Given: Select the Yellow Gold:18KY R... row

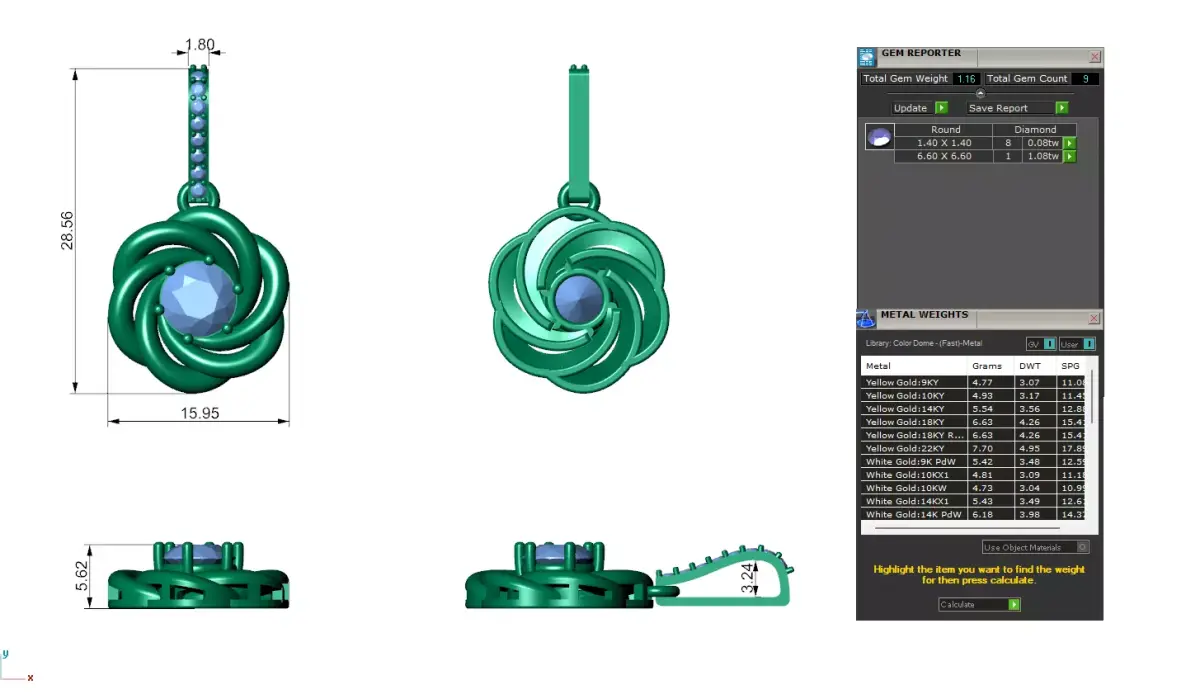Looking at the screenshot, I should click(974, 435).
